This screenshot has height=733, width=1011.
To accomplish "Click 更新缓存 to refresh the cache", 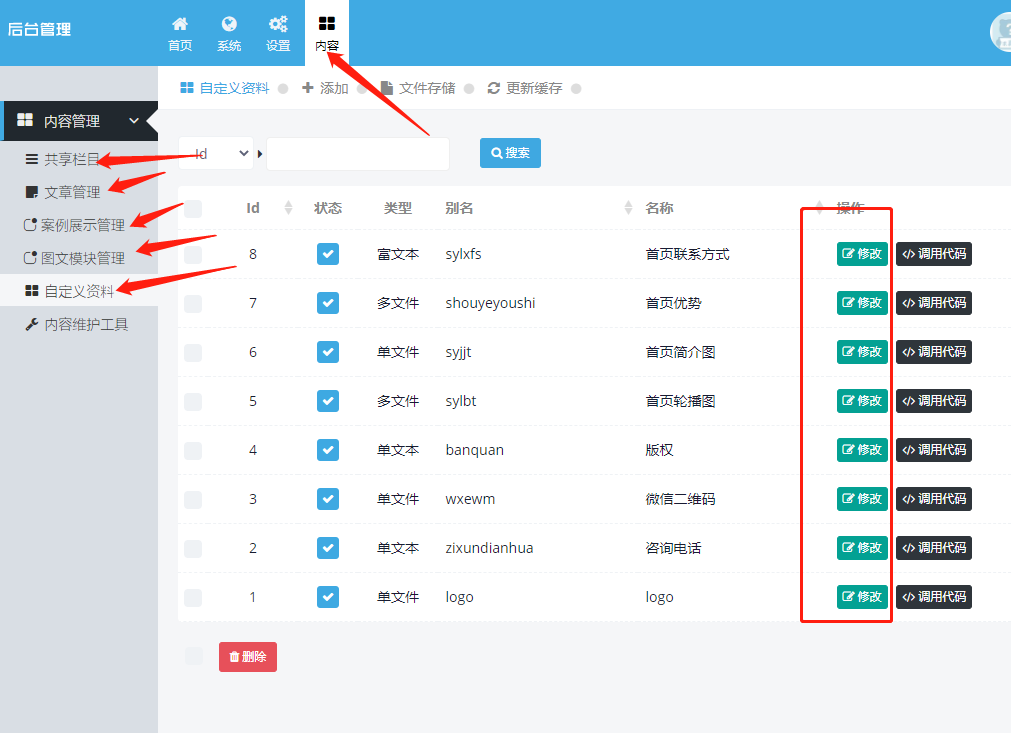I will [x=525, y=88].
